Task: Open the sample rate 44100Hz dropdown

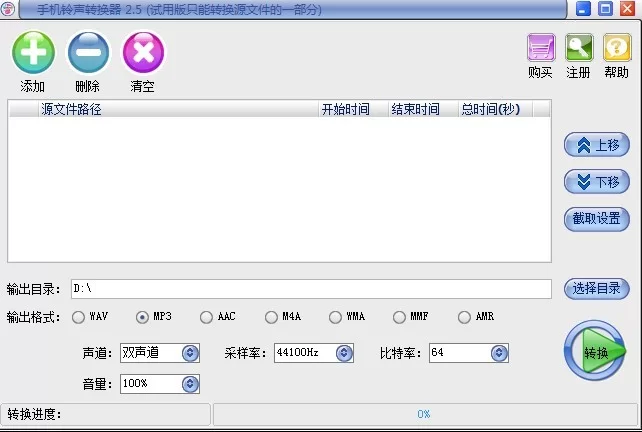Action: coord(344,353)
